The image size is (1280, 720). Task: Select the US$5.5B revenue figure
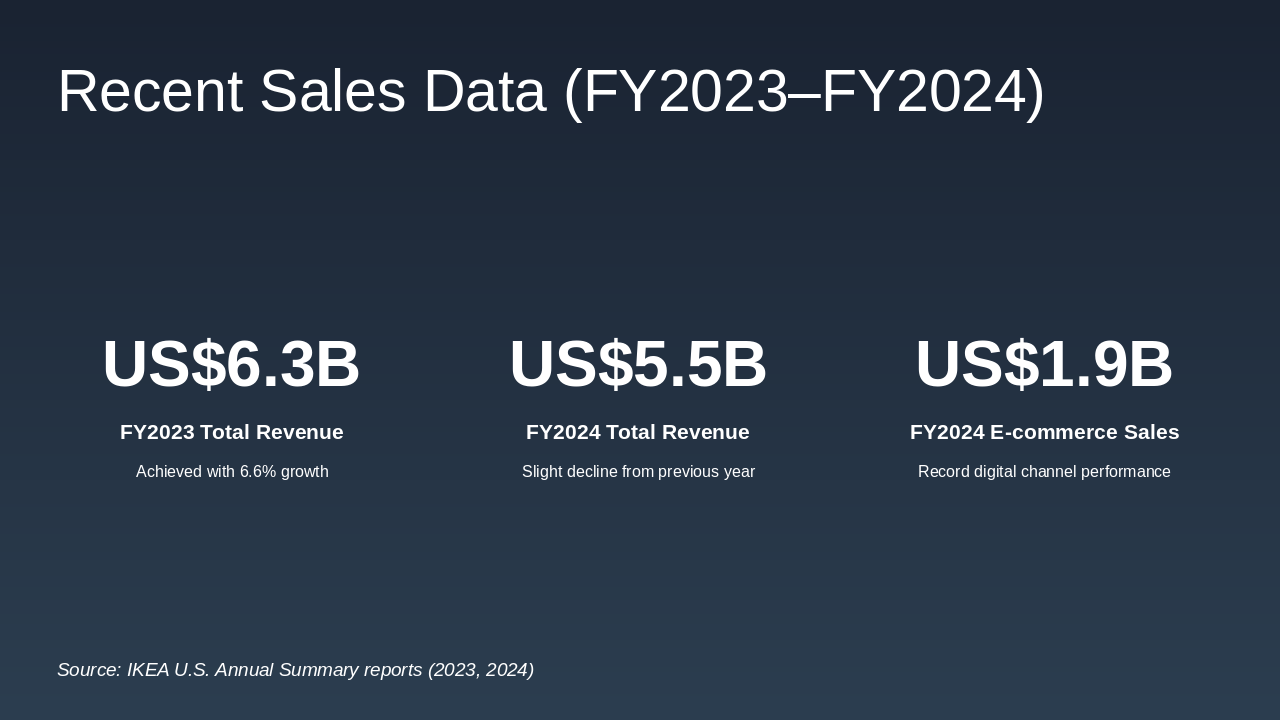[x=638, y=364]
